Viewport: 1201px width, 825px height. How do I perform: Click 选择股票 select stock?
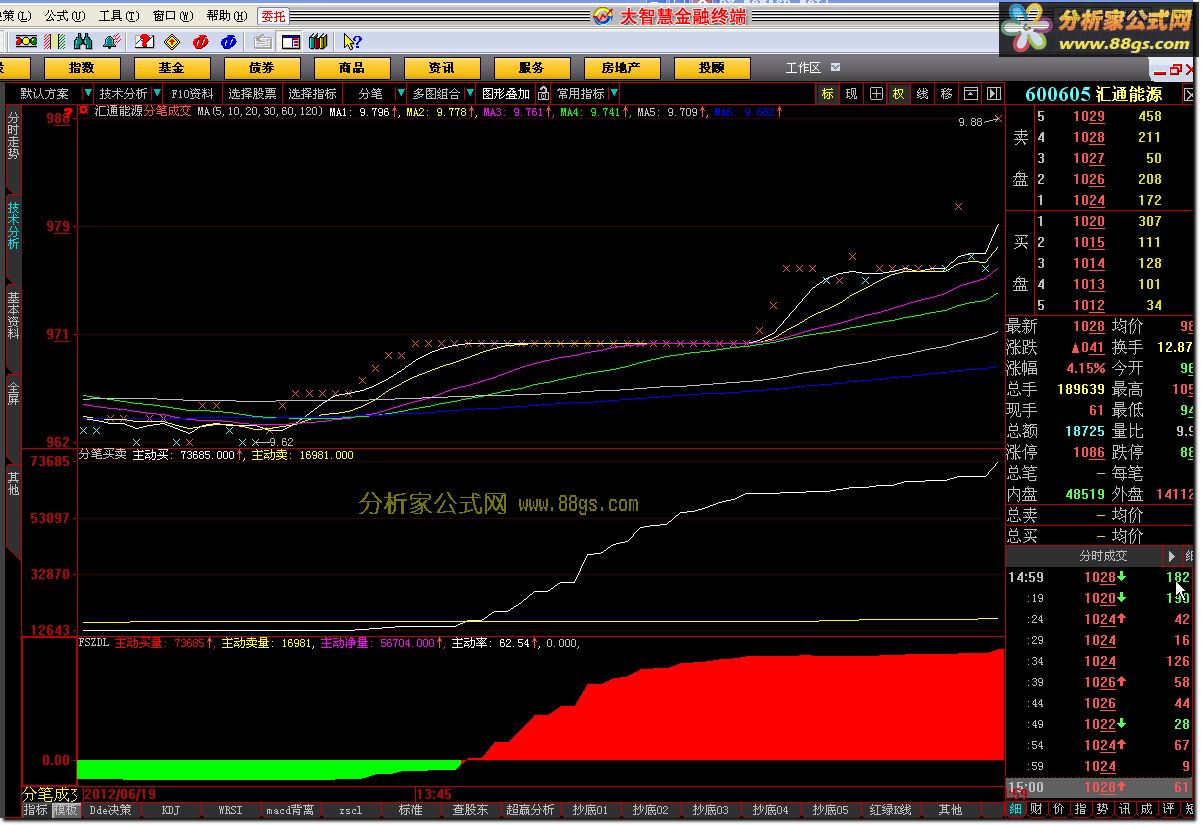click(252, 93)
